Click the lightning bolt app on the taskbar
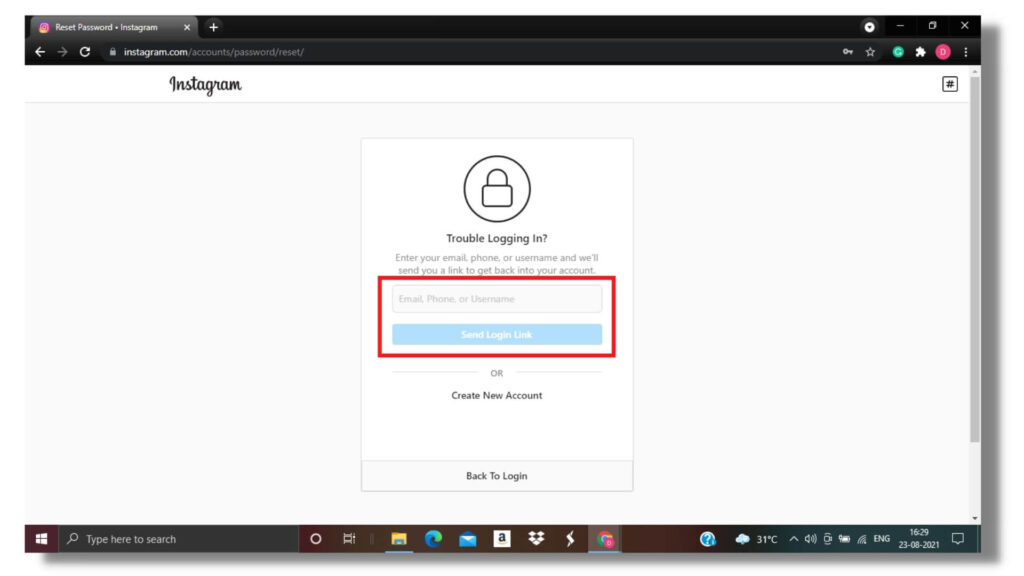 pos(570,539)
